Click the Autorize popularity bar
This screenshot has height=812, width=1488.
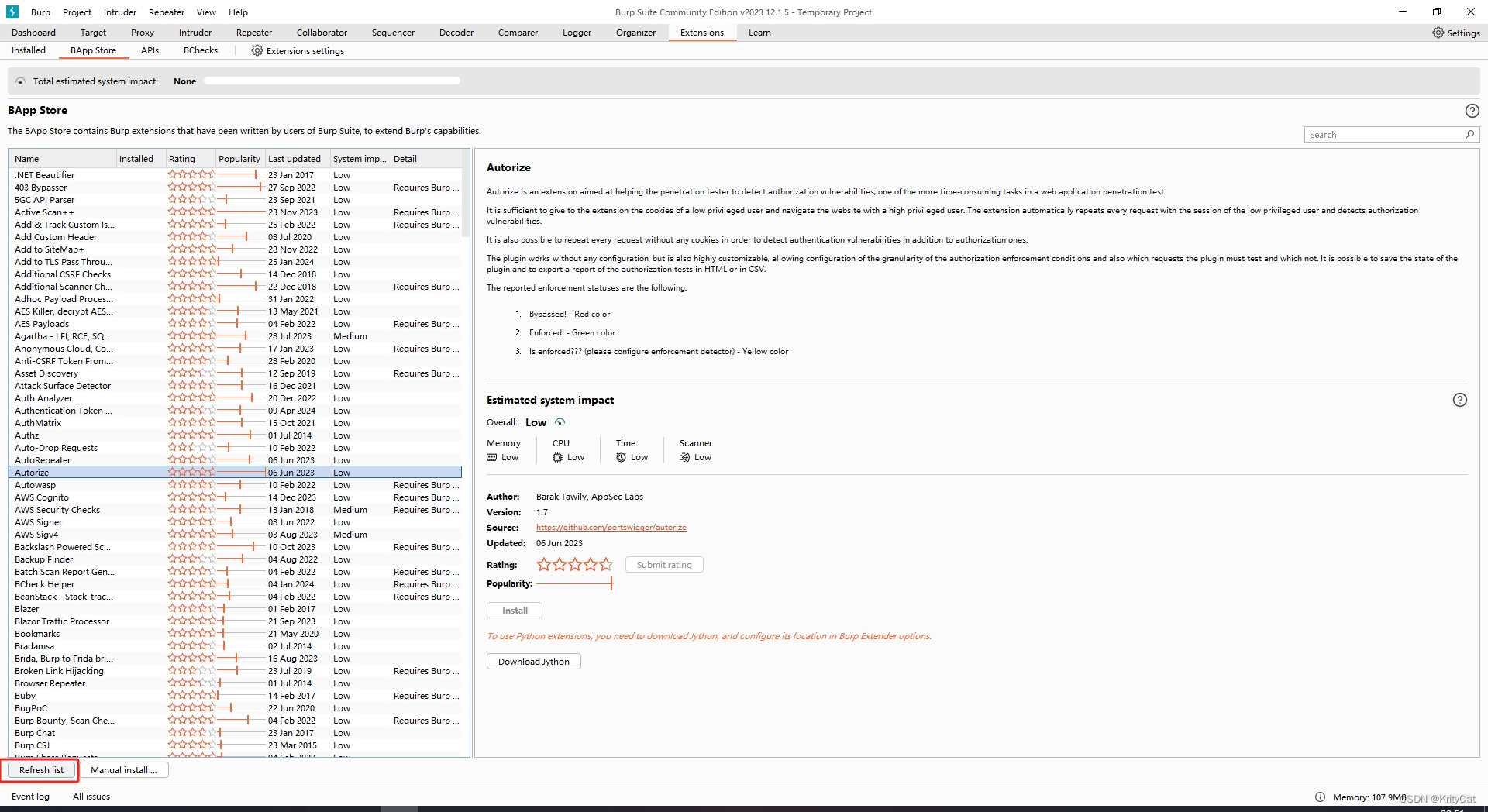click(x=574, y=583)
